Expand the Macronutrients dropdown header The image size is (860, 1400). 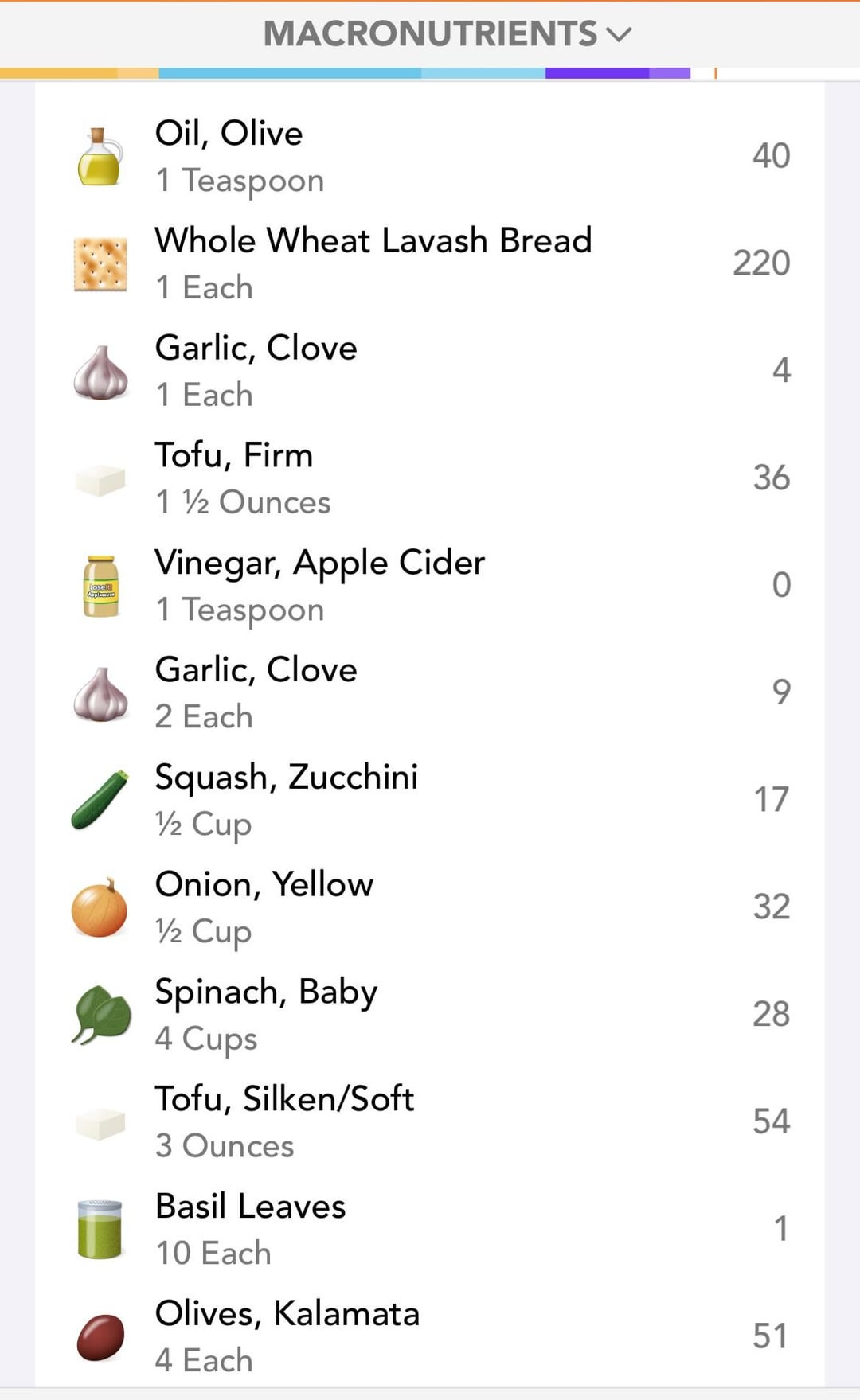pos(431,34)
